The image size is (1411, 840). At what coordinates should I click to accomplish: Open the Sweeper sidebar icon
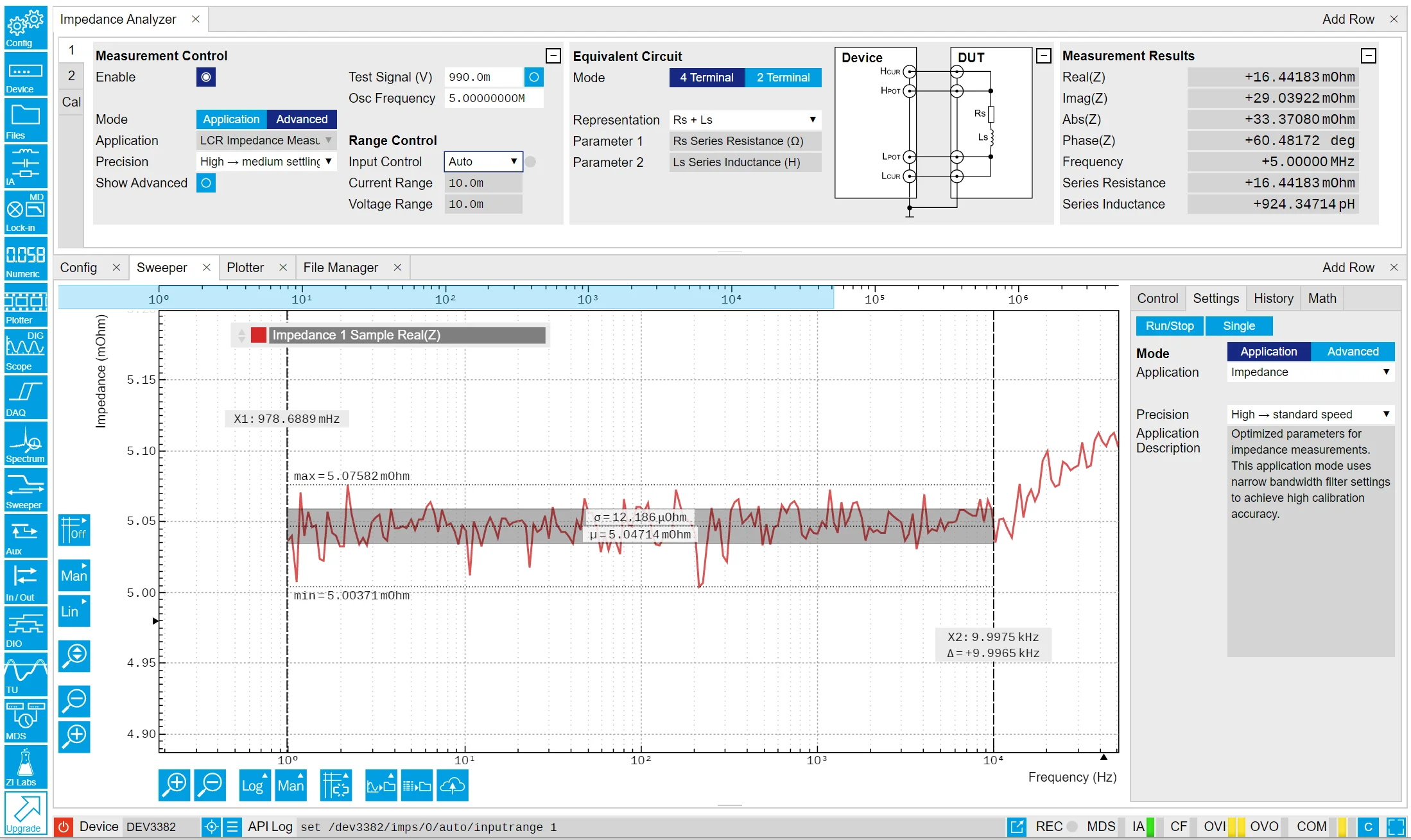[x=26, y=490]
